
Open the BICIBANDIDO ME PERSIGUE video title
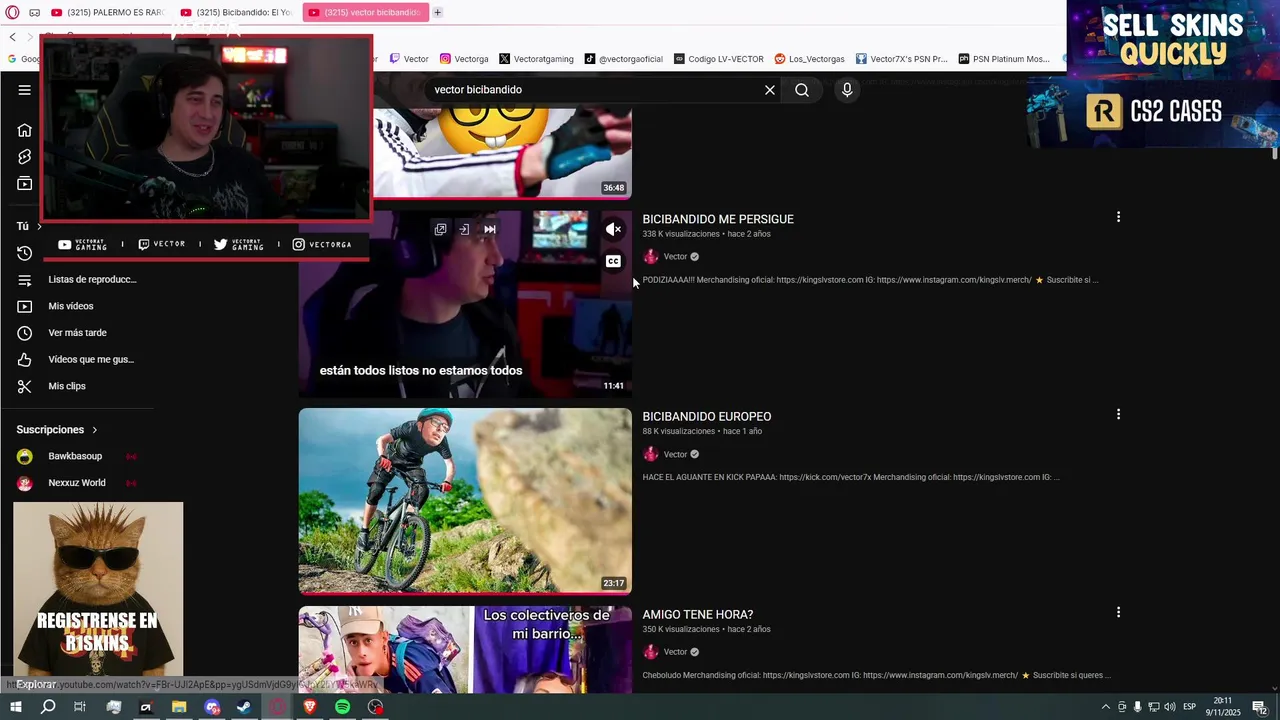point(718,219)
